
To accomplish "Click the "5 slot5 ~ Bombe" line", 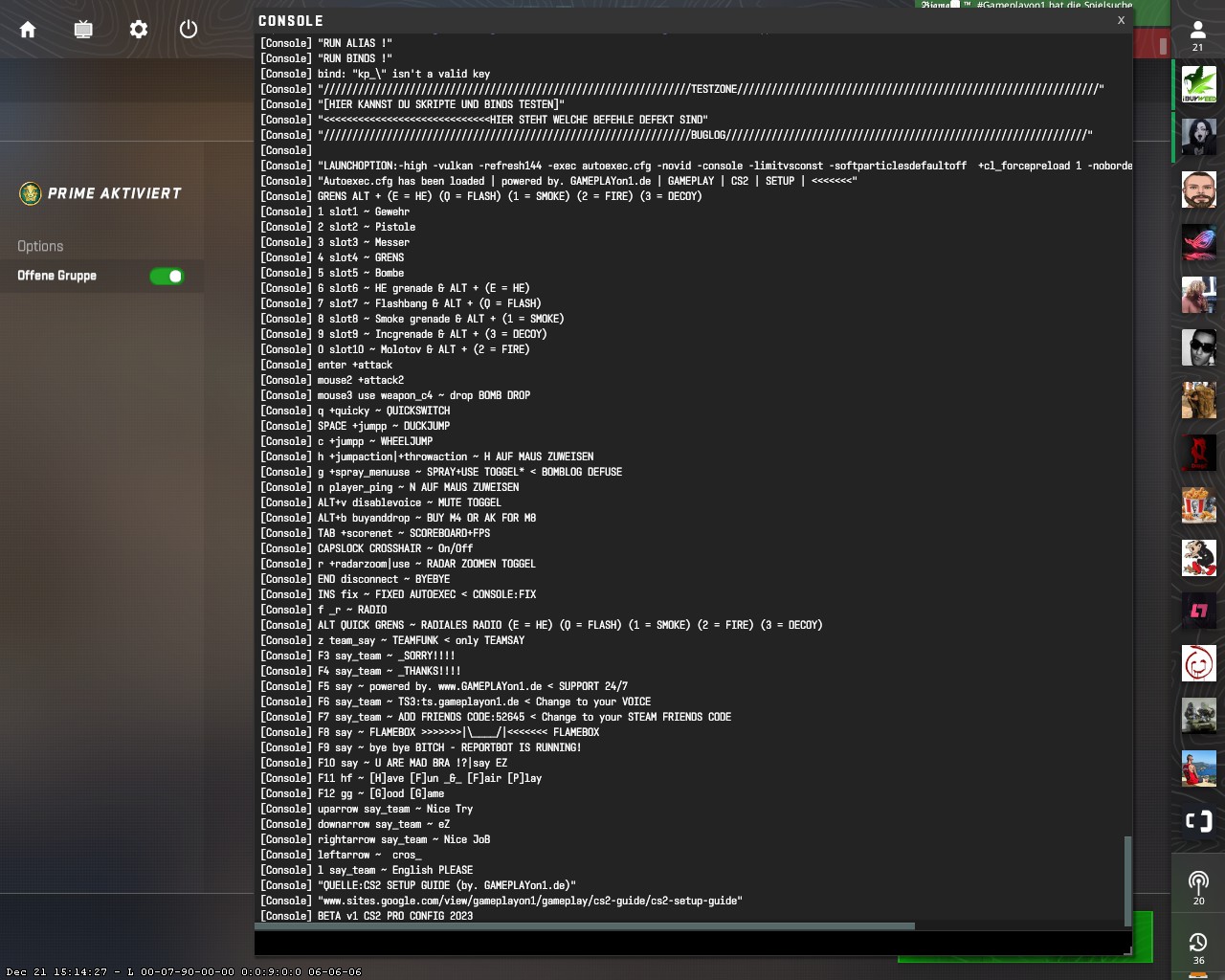I will 332,273.
